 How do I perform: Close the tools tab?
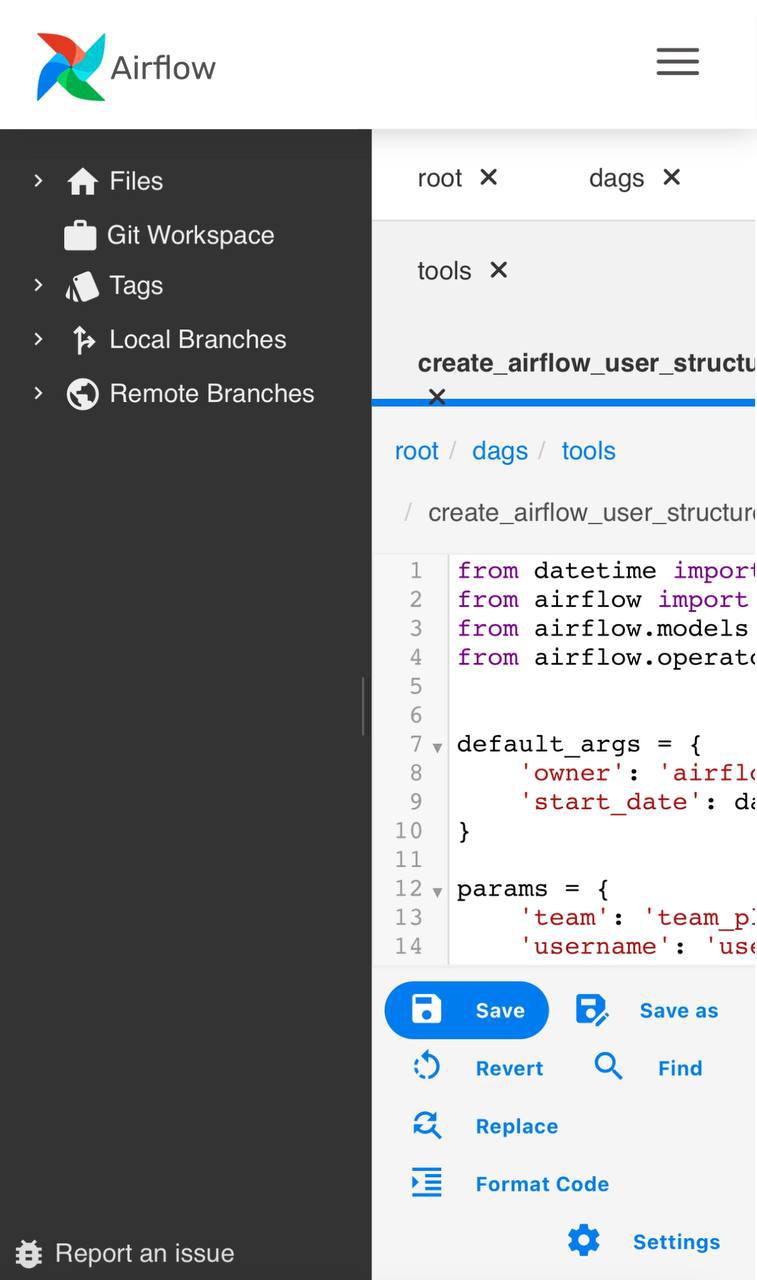[498, 270]
